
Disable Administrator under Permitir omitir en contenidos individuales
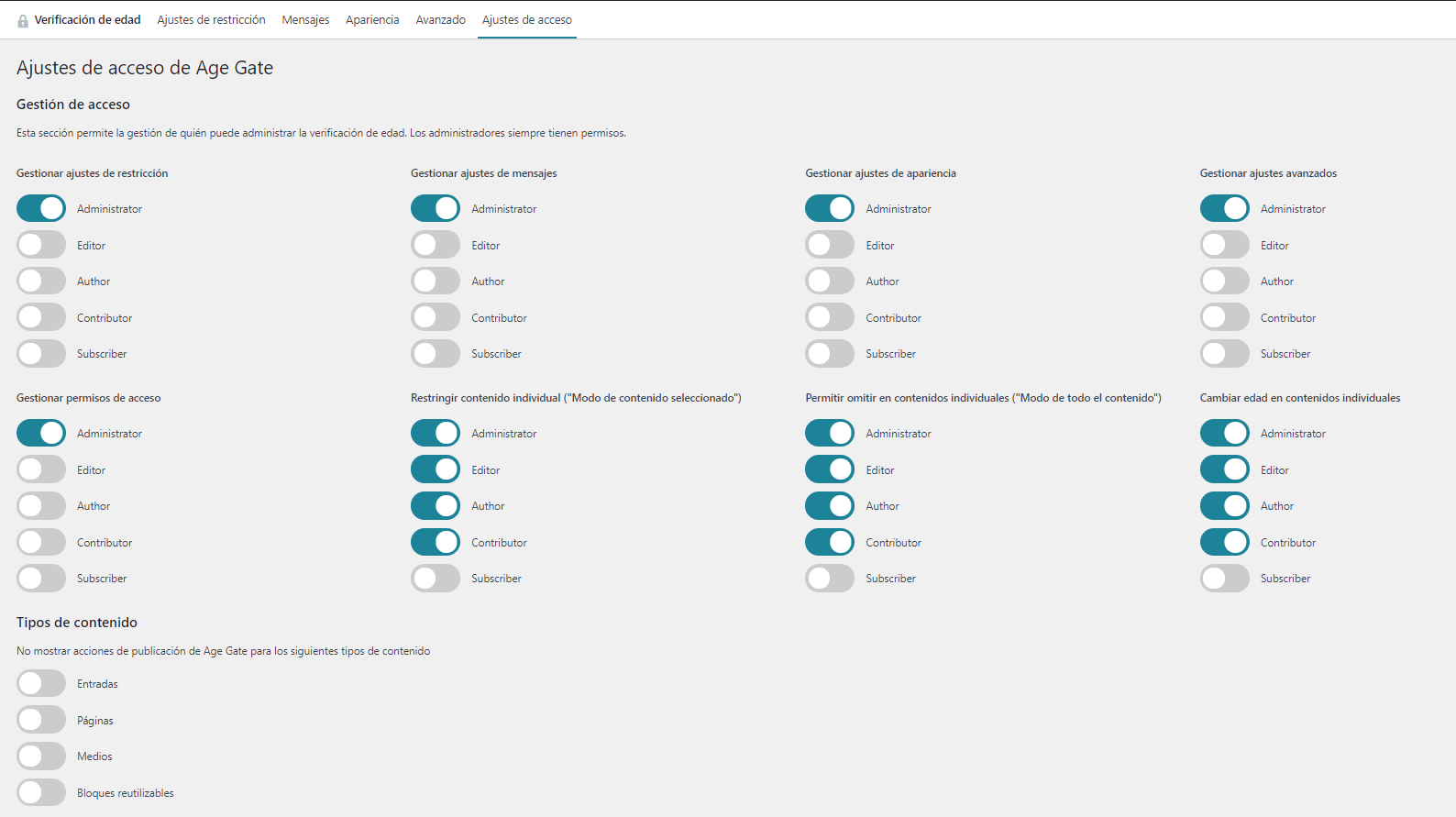pyautogui.click(x=830, y=433)
